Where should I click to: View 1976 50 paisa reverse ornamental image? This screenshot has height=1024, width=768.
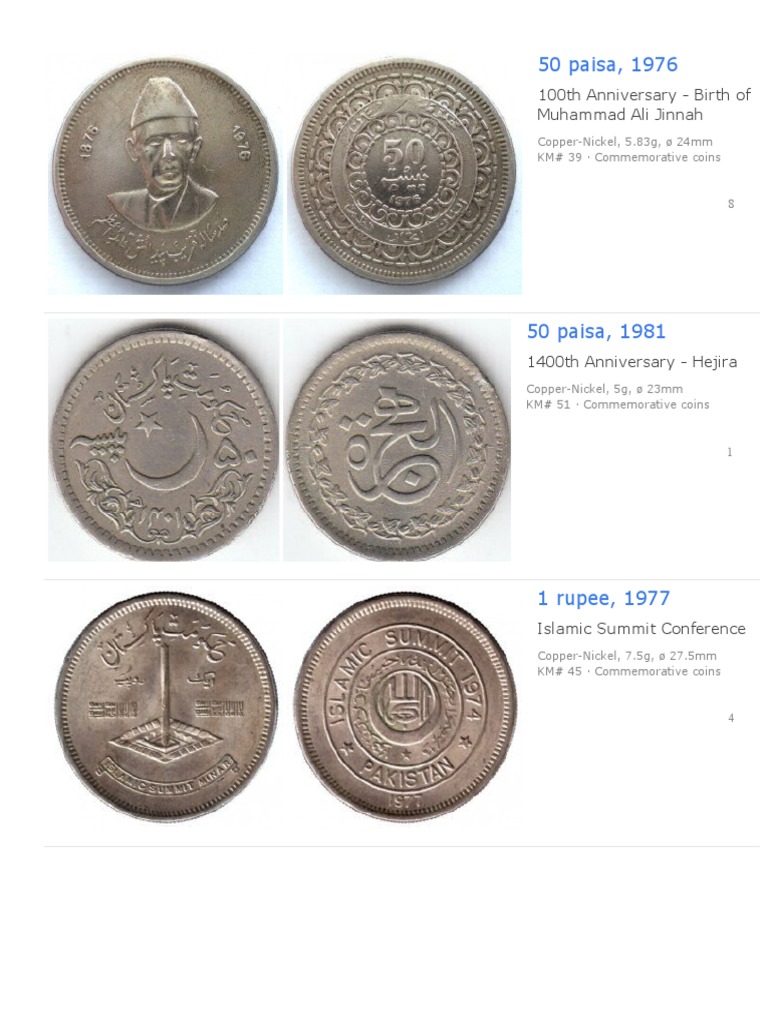tap(405, 175)
